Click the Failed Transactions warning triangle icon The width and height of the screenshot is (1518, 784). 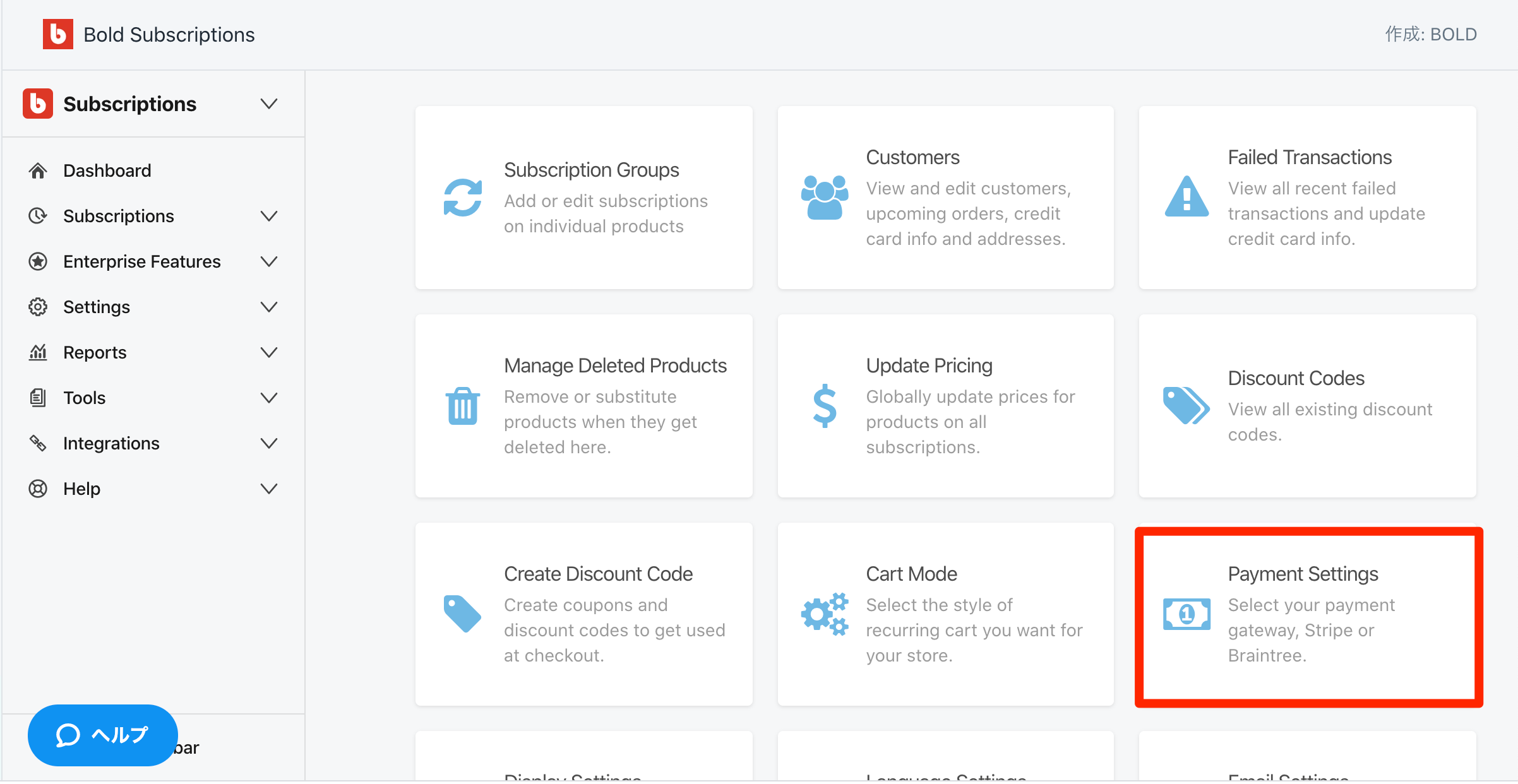coord(1186,198)
